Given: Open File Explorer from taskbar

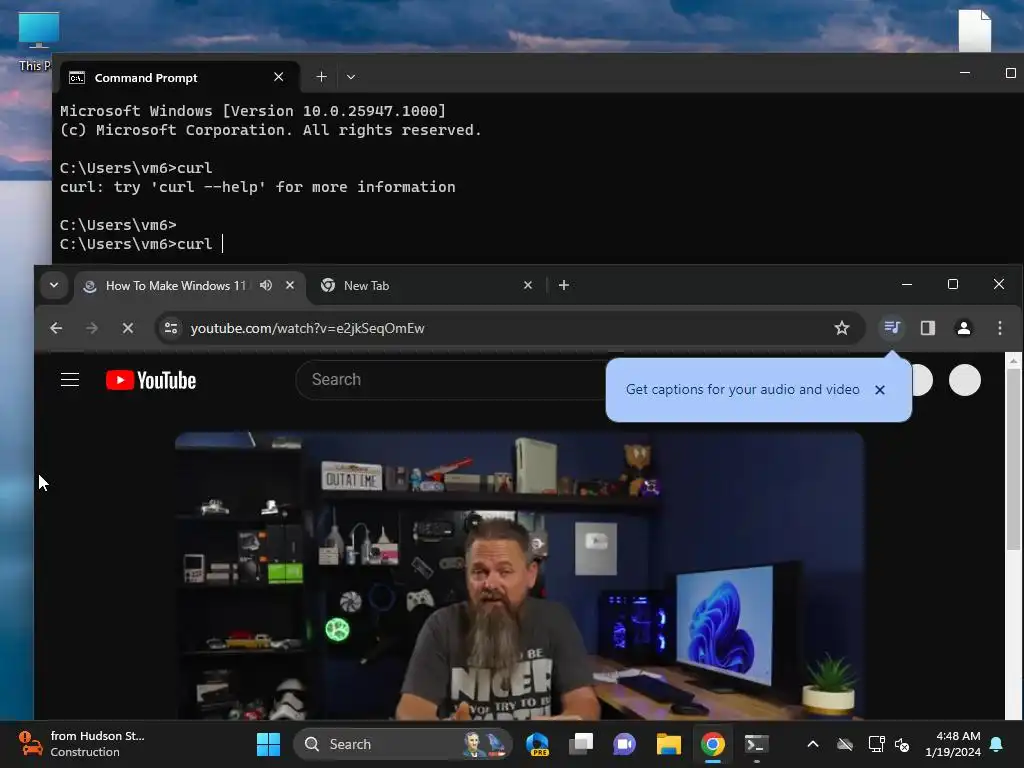Looking at the screenshot, I should click(669, 744).
